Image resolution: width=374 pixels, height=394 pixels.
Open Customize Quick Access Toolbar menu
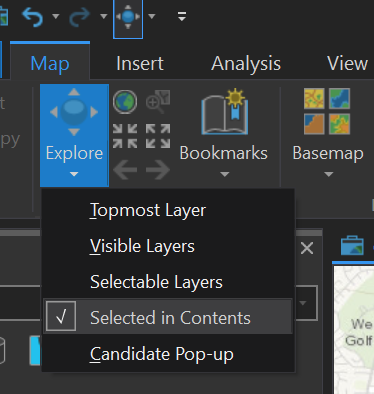182,16
